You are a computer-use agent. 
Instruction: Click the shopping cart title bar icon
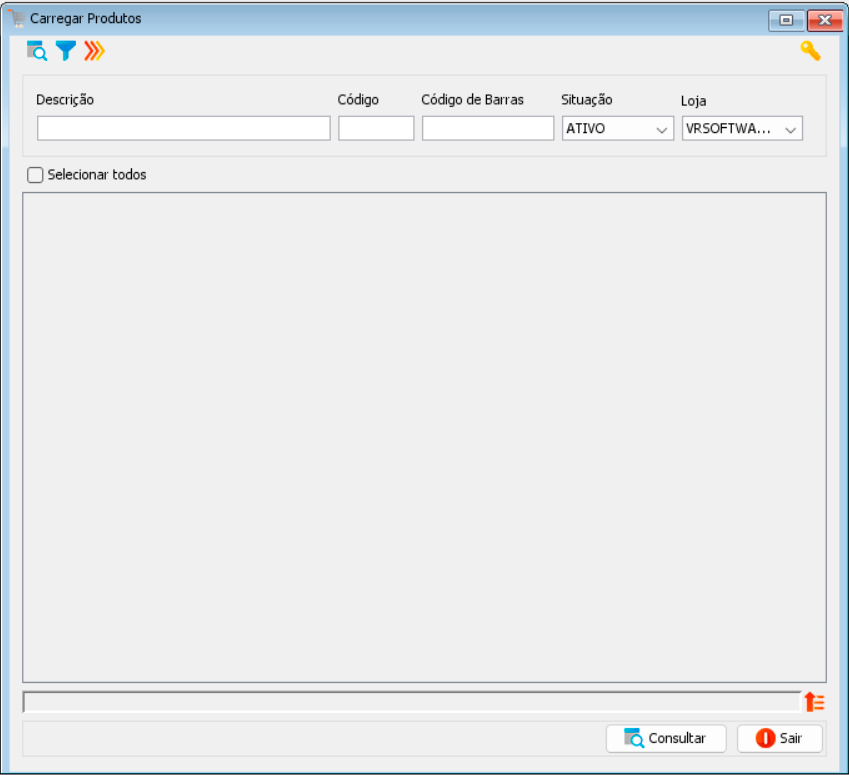pyautogui.click(x=17, y=18)
